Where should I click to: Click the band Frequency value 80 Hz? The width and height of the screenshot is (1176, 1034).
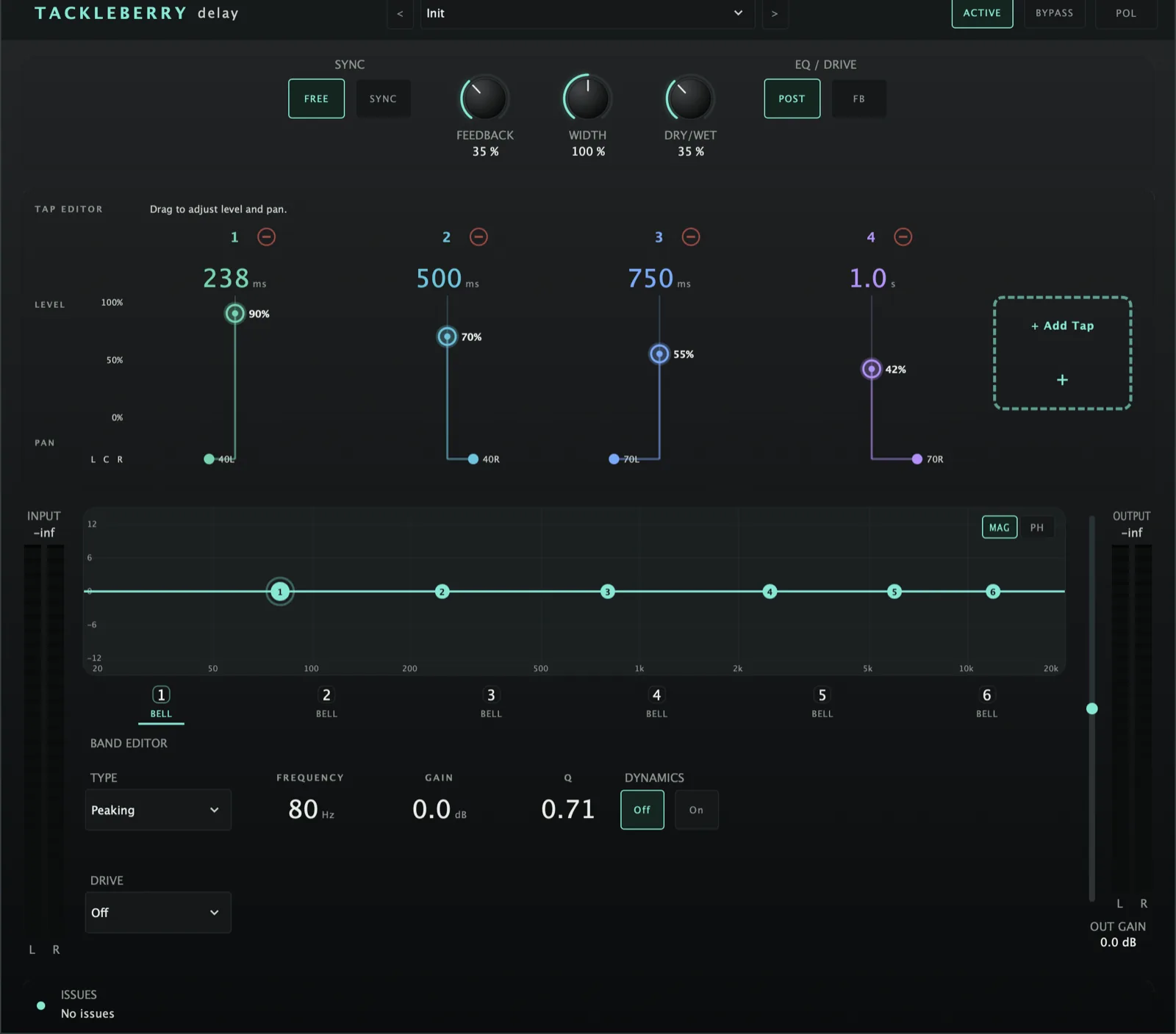coord(311,810)
